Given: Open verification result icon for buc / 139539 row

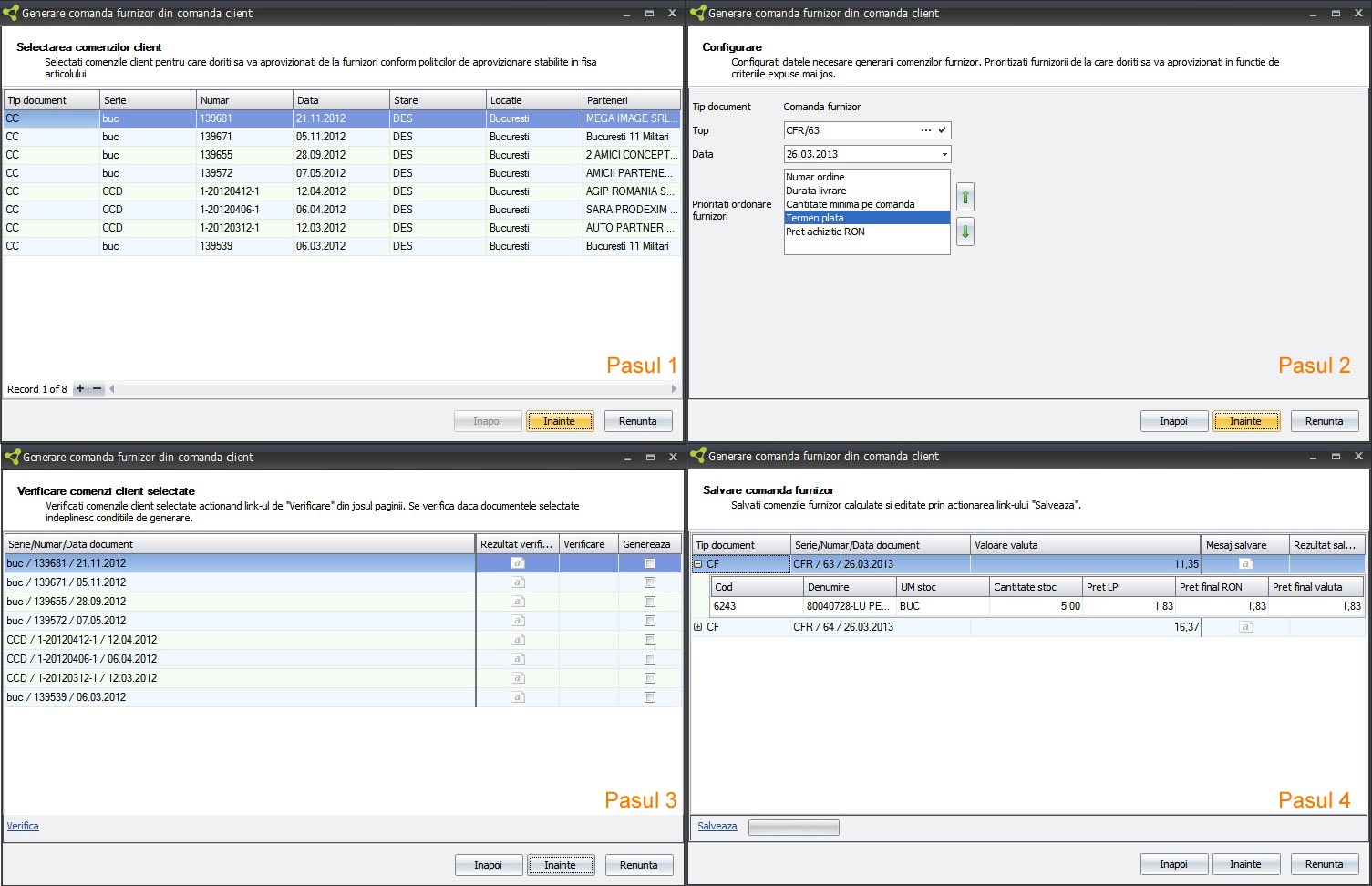Looking at the screenshot, I should (518, 697).
